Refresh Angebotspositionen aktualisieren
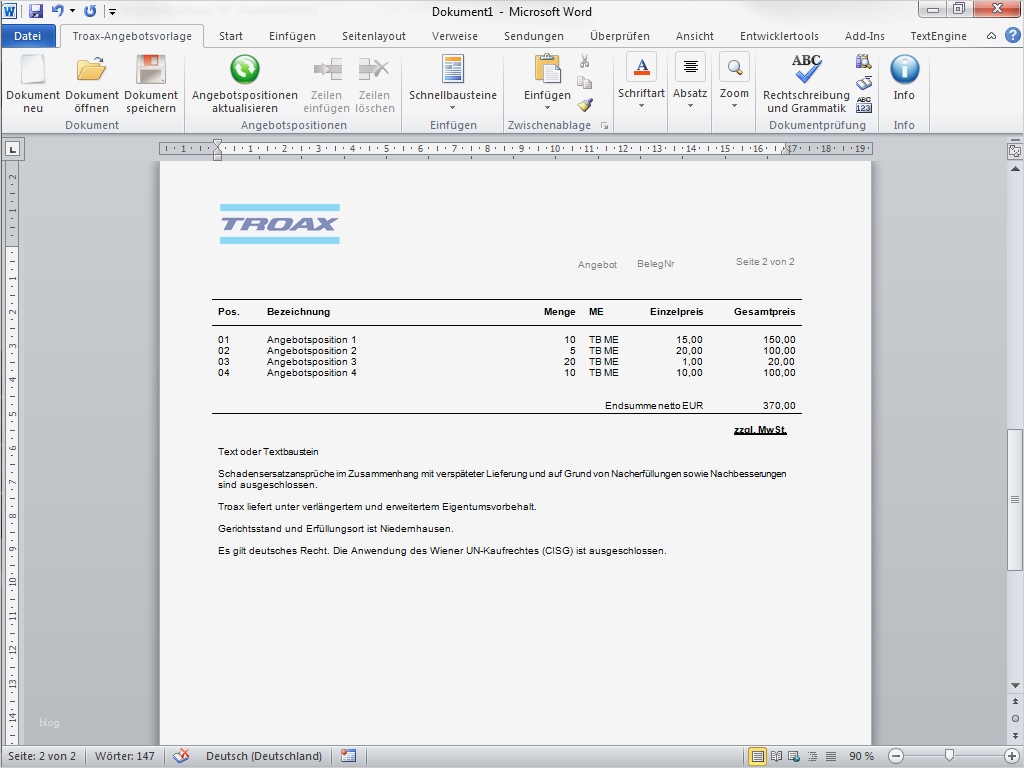The image size is (1024, 768). coord(244,84)
